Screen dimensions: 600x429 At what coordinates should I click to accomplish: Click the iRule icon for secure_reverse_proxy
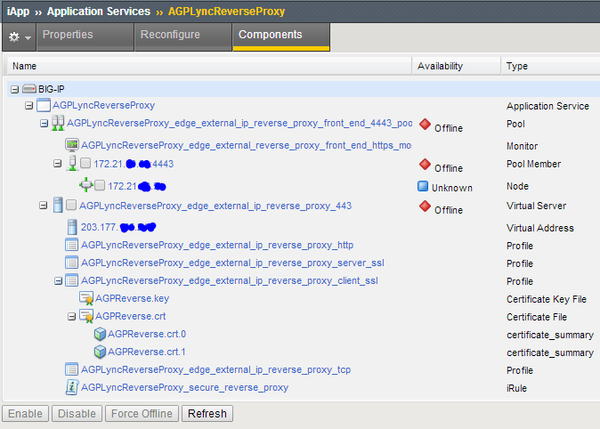pos(71,387)
